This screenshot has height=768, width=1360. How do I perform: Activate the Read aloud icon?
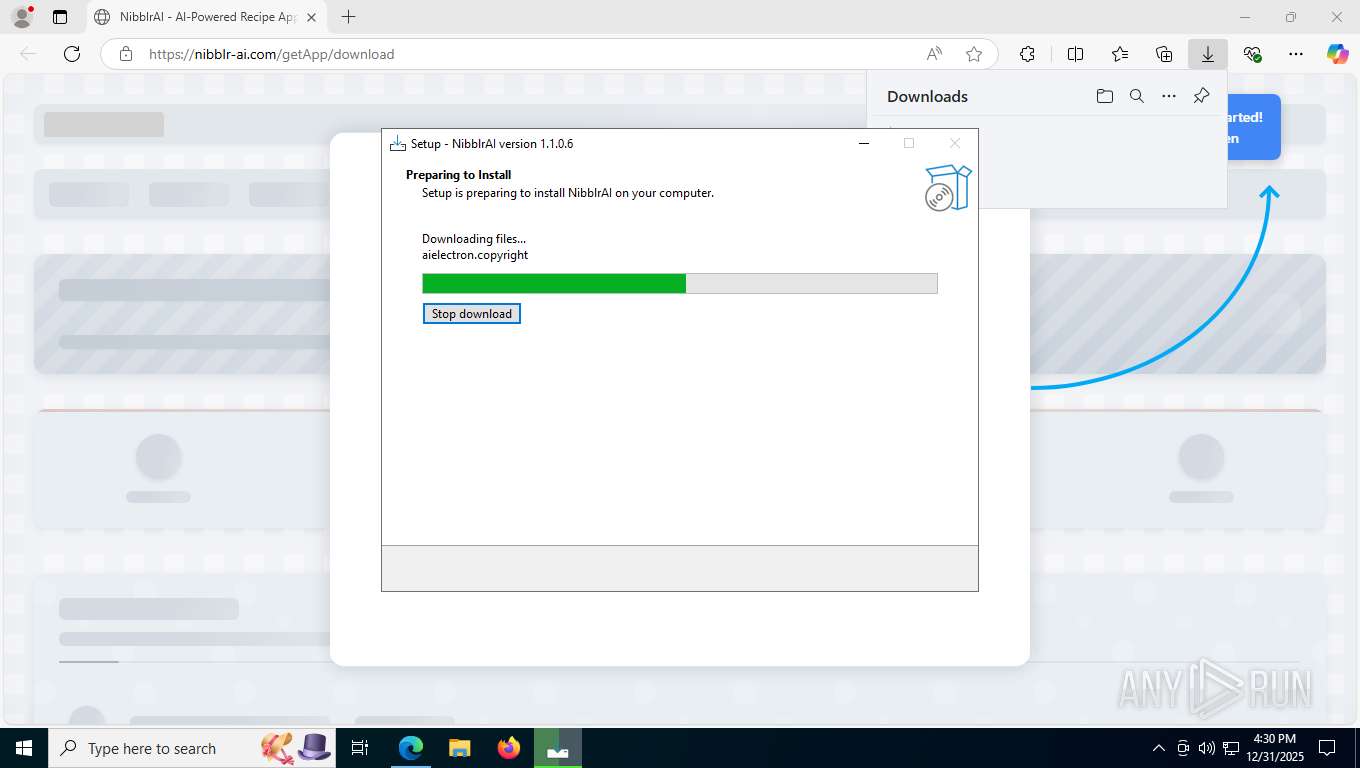(x=934, y=54)
